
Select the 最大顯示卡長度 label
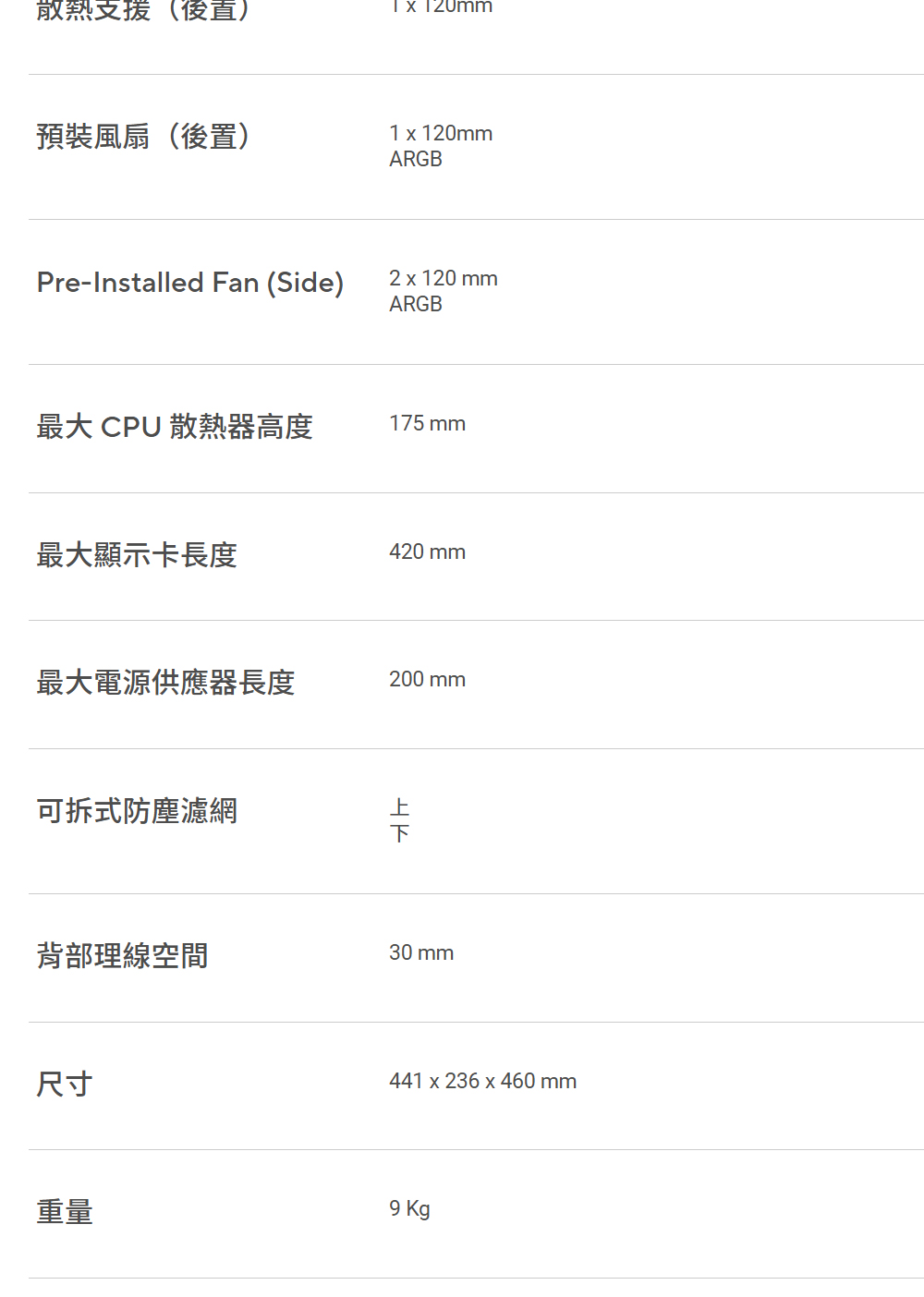coord(137,555)
